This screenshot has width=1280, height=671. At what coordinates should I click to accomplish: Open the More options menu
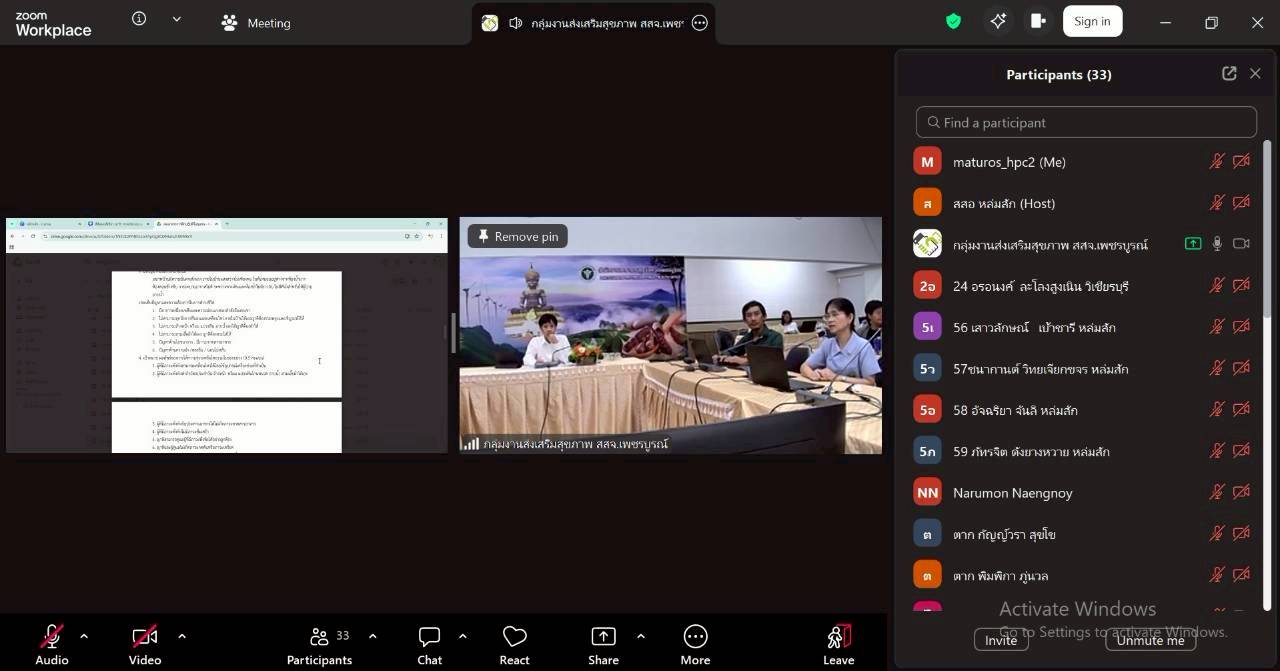click(695, 645)
